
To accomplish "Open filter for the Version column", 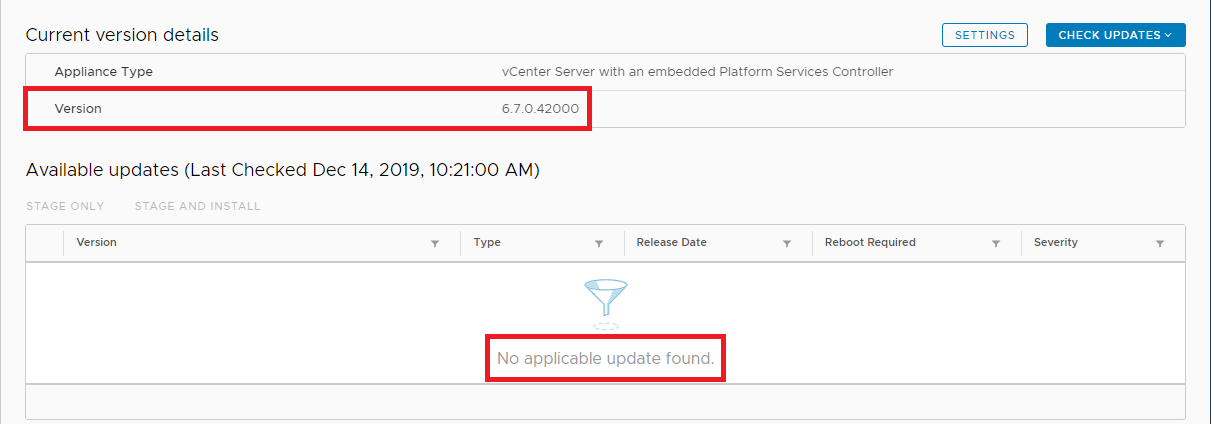I will pos(435,243).
